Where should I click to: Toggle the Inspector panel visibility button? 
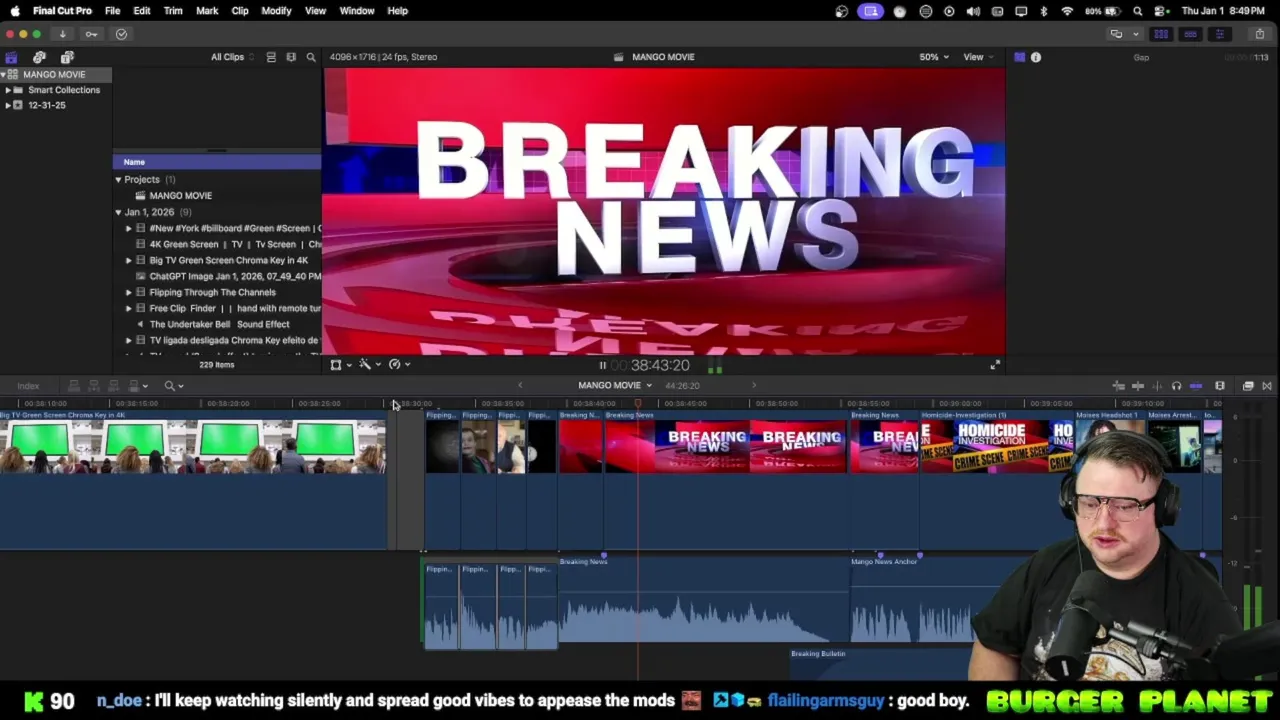tap(1219, 34)
